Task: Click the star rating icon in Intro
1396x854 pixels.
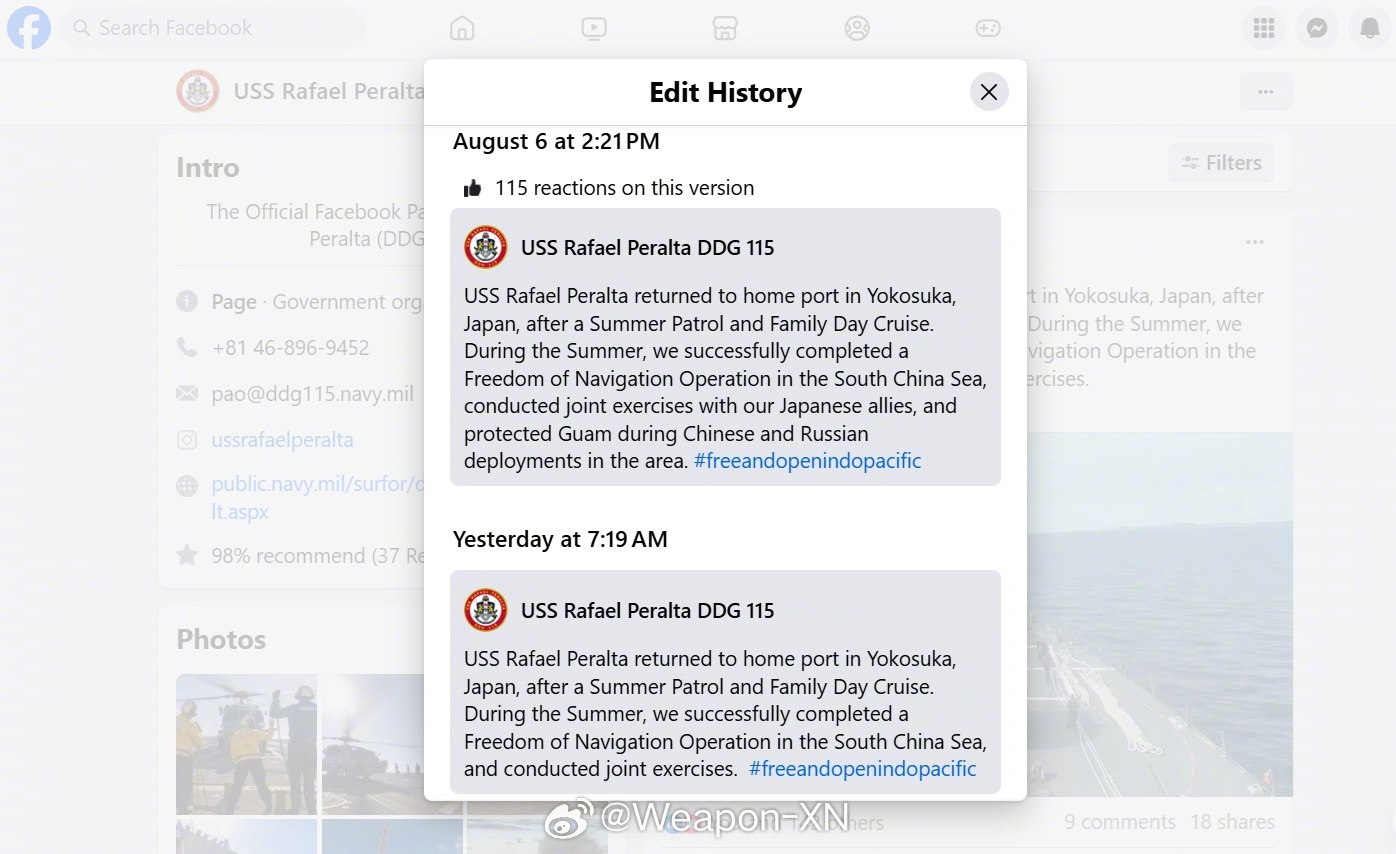Action: [x=187, y=555]
